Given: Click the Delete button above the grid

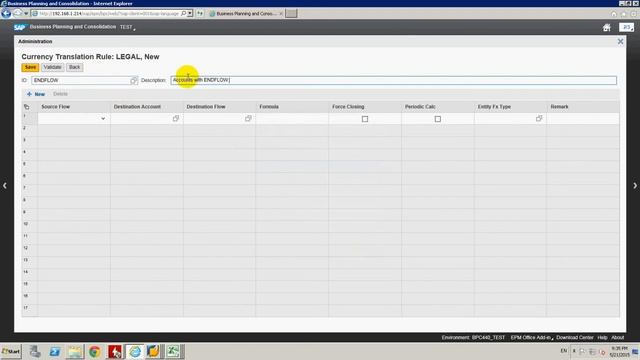Looking at the screenshot, I should (60, 94).
